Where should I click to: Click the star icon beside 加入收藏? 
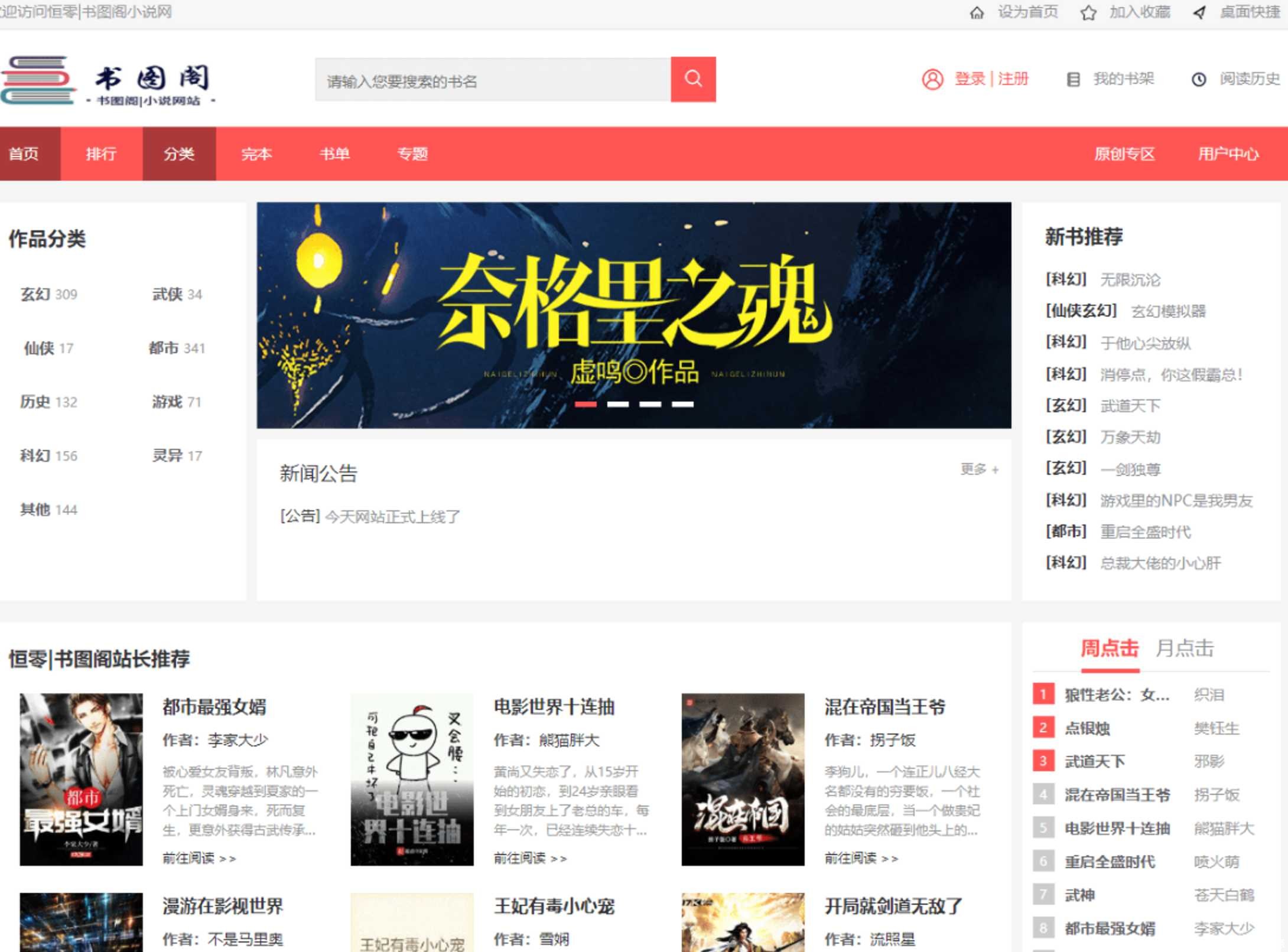click(1088, 12)
